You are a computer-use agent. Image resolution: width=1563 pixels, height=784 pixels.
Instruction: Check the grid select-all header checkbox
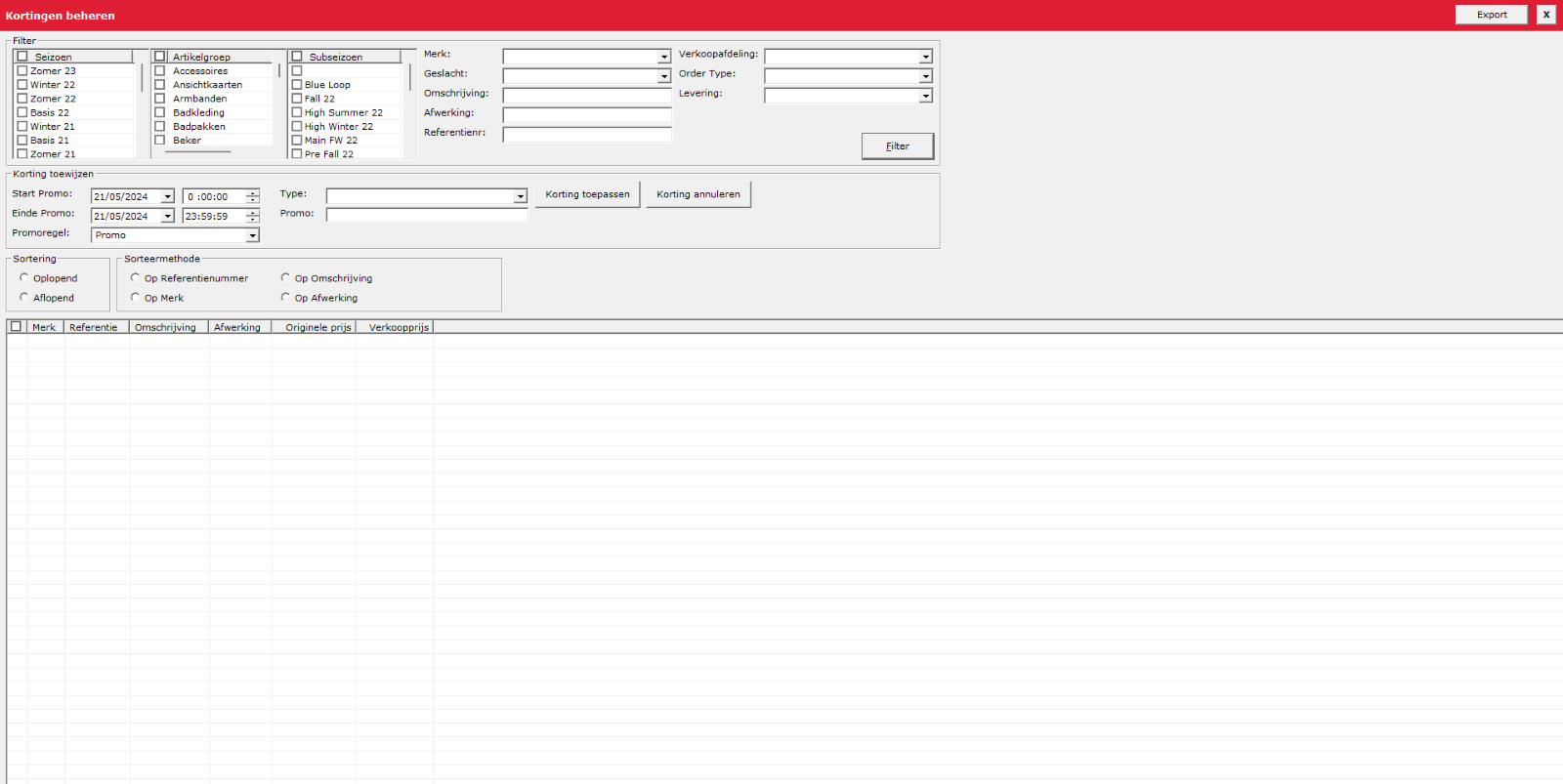pos(16,326)
